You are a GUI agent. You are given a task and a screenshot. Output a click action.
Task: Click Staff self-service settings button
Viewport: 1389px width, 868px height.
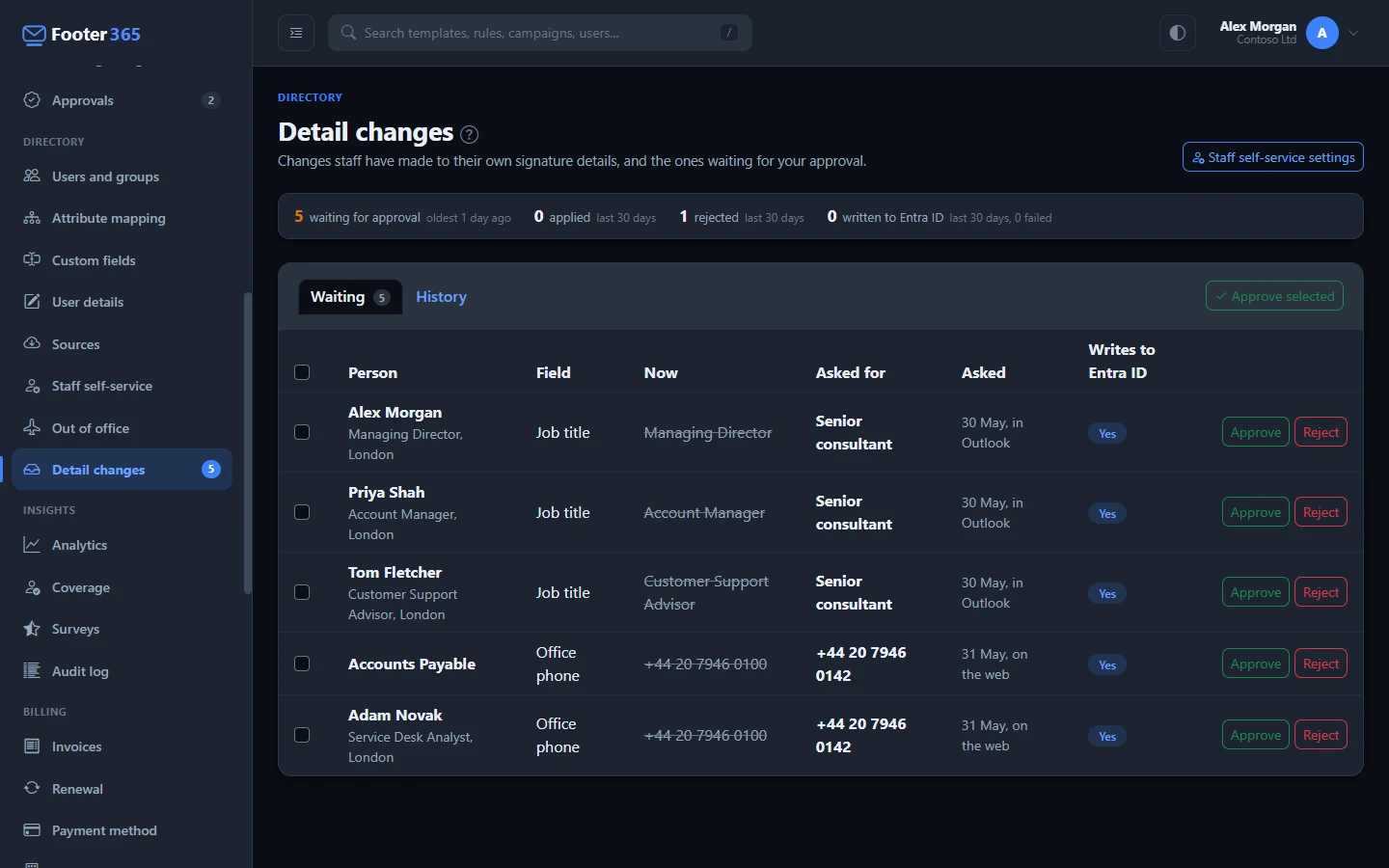1273,157
